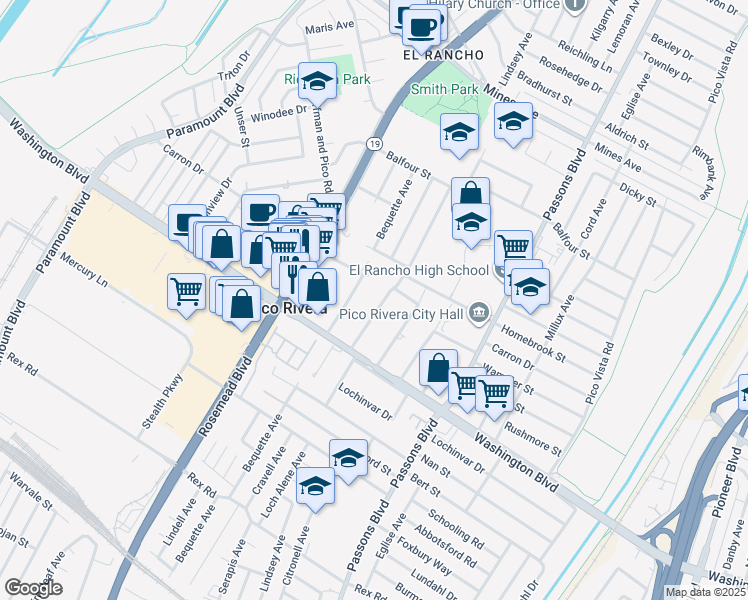
Task: Click the State Route 19 shield
Action: pos(374,144)
